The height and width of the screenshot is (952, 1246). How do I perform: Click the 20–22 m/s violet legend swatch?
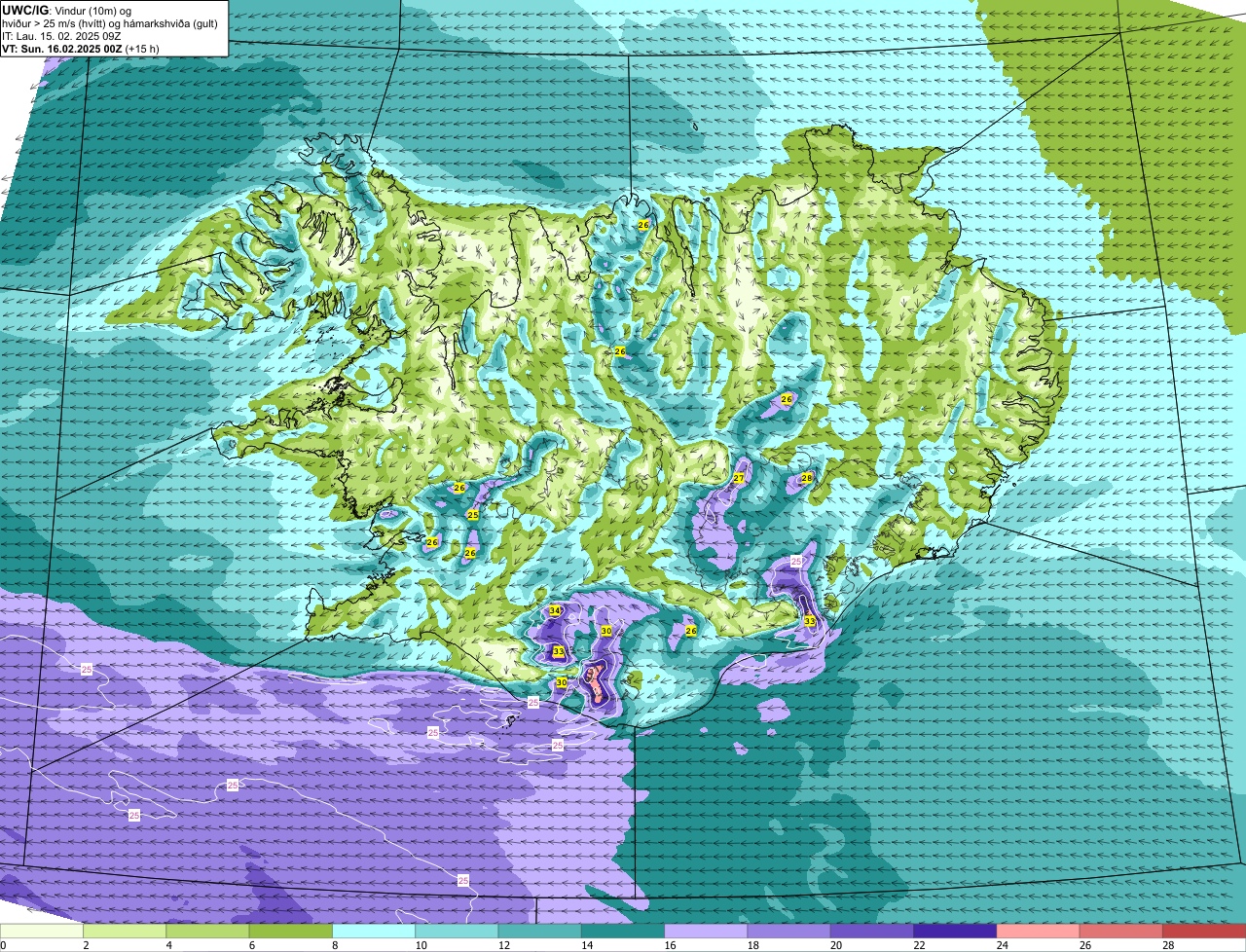[872, 931]
